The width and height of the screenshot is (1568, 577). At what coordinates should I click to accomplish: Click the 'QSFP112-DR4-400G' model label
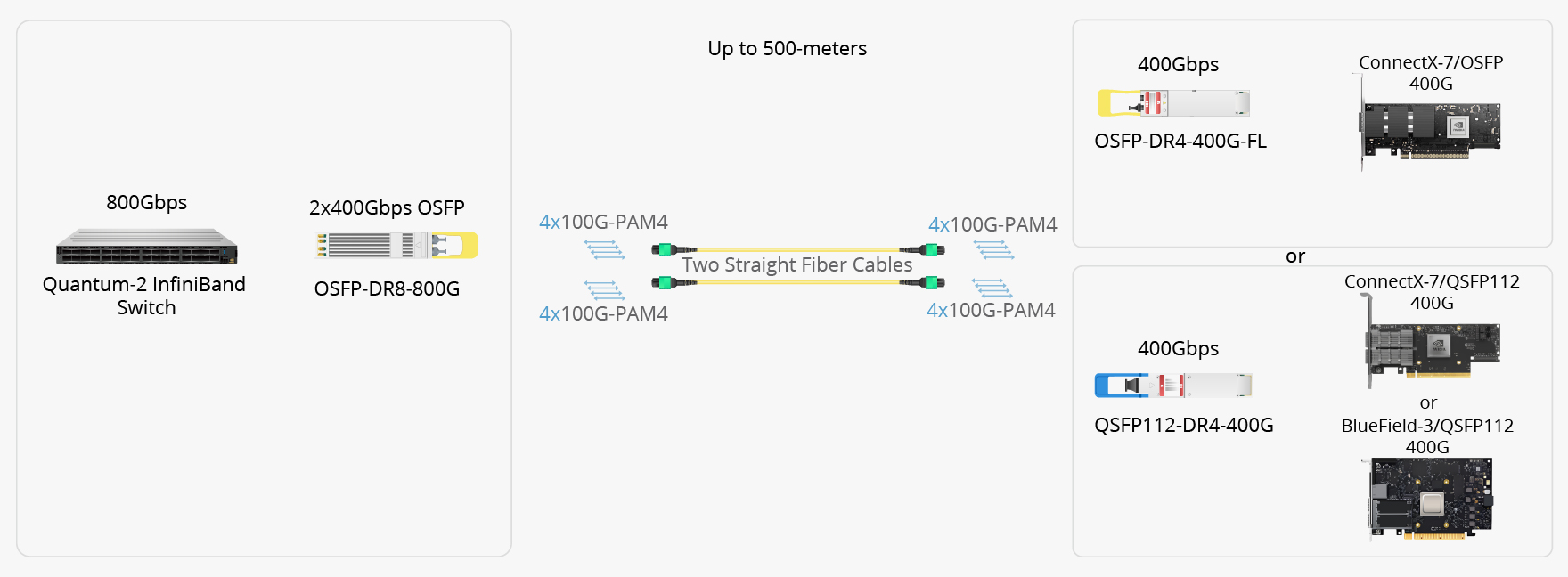(x=1184, y=426)
